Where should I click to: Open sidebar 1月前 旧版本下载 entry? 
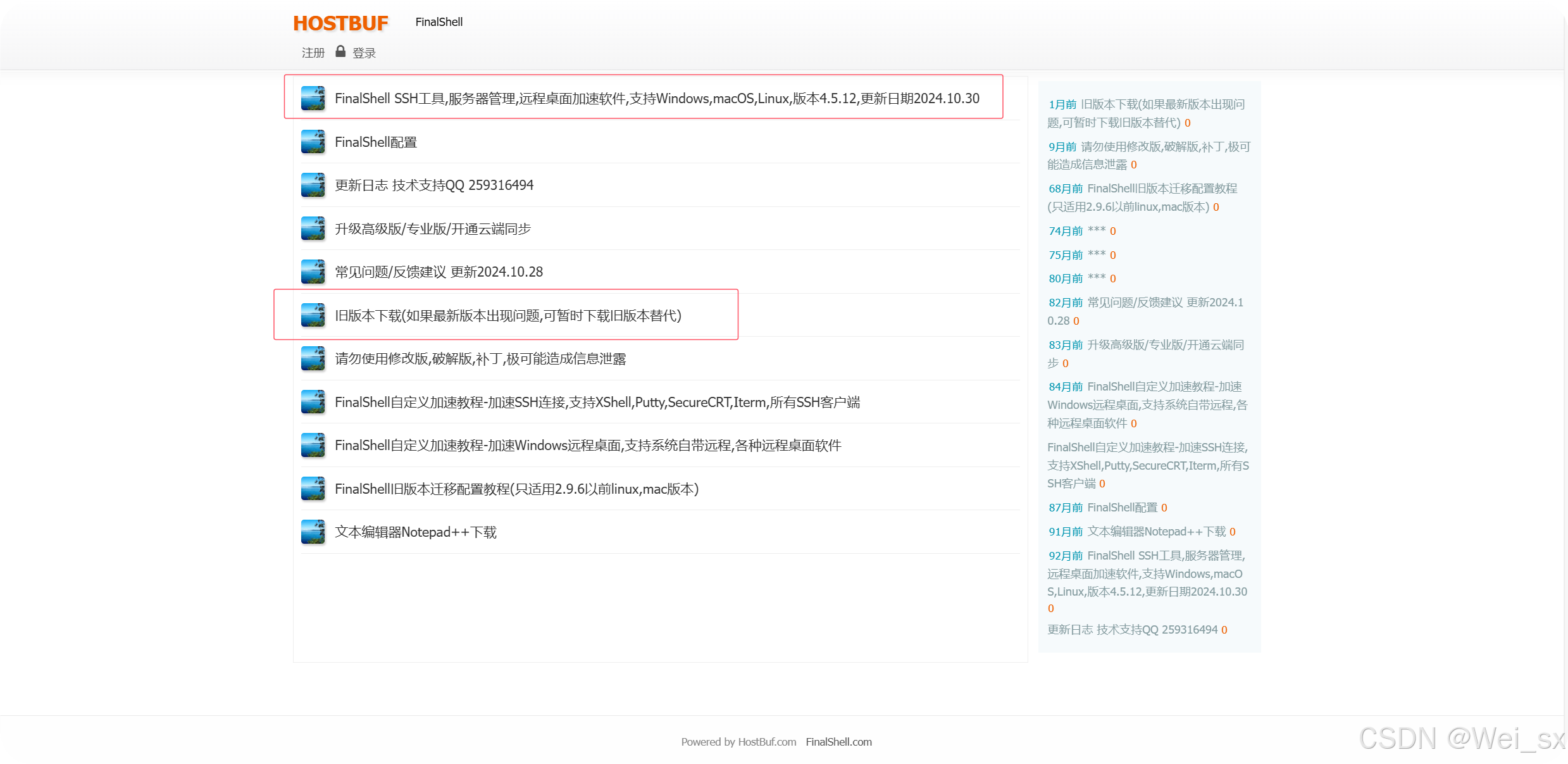click(x=1147, y=113)
